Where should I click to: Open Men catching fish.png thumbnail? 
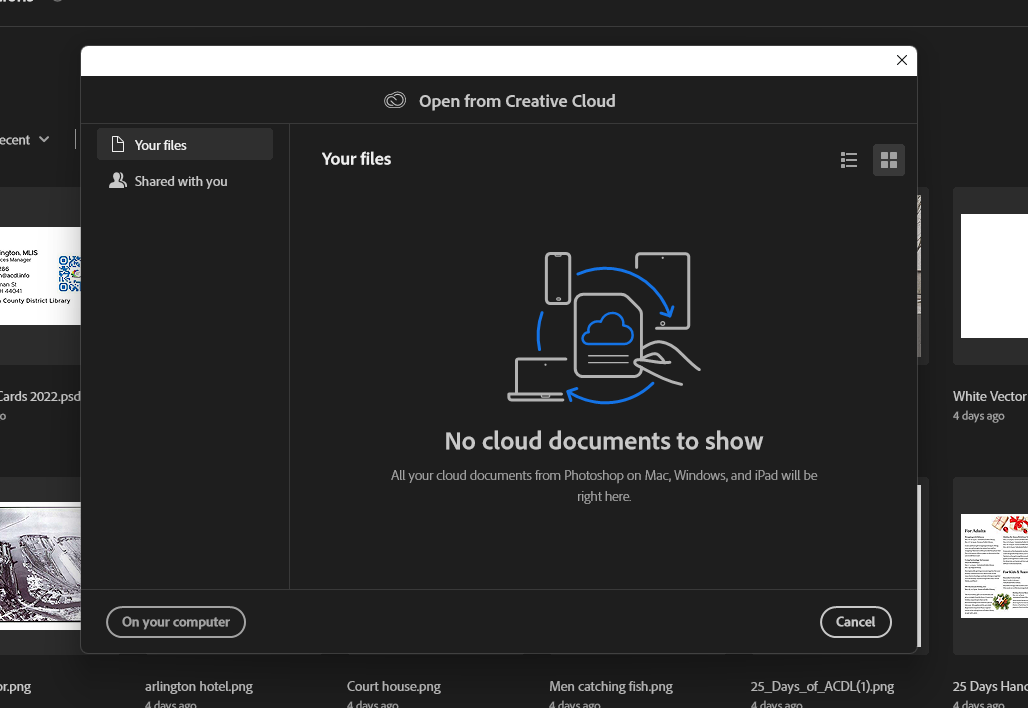tap(610, 686)
